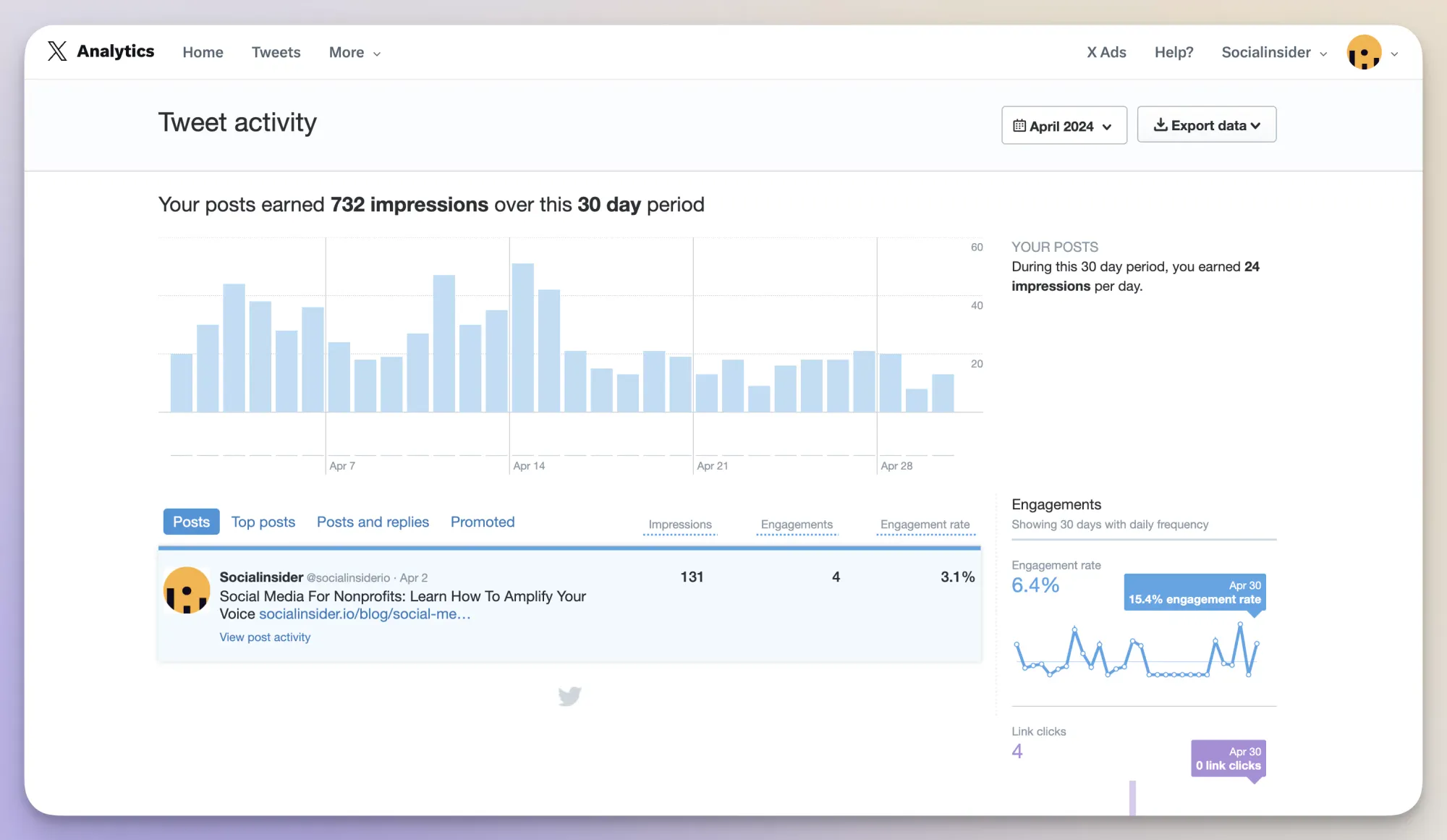This screenshot has width=1447, height=840.
Task: Open the Socialinsider account dropdown
Action: tap(1274, 52)
